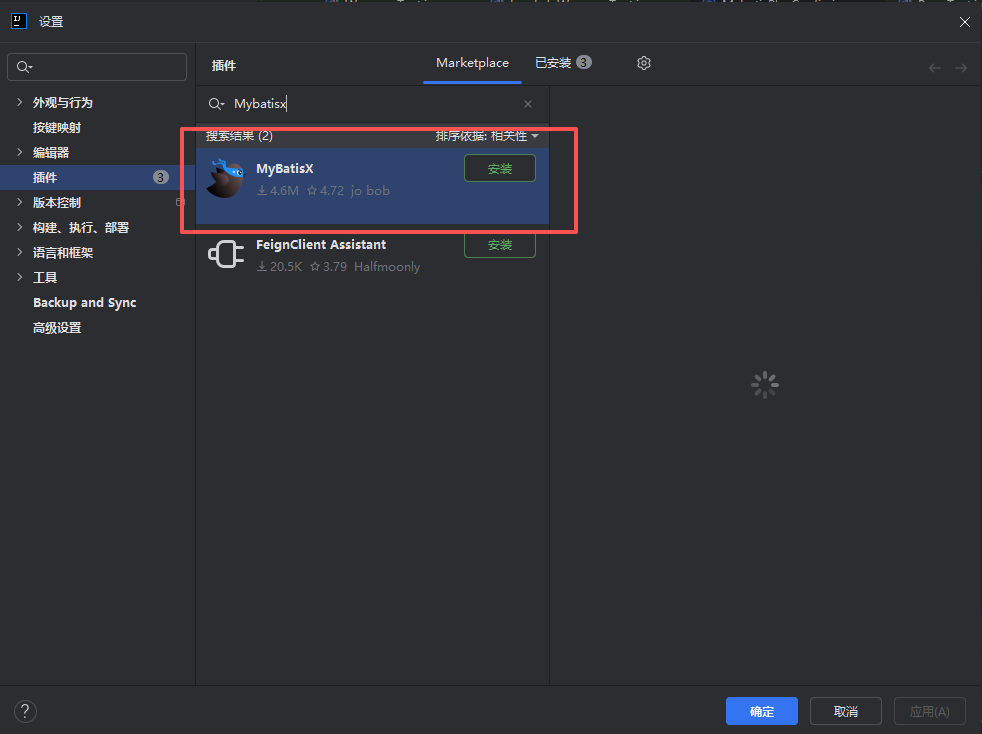Click the 3.79 star rating

pos(328,267)
